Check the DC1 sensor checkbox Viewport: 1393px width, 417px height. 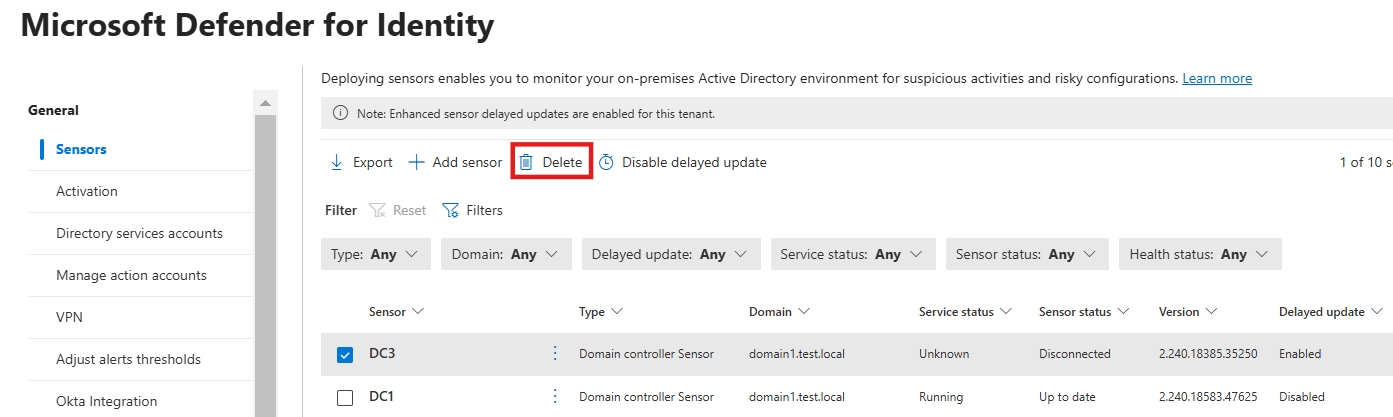pyautogui.click(x=345, y=397)
